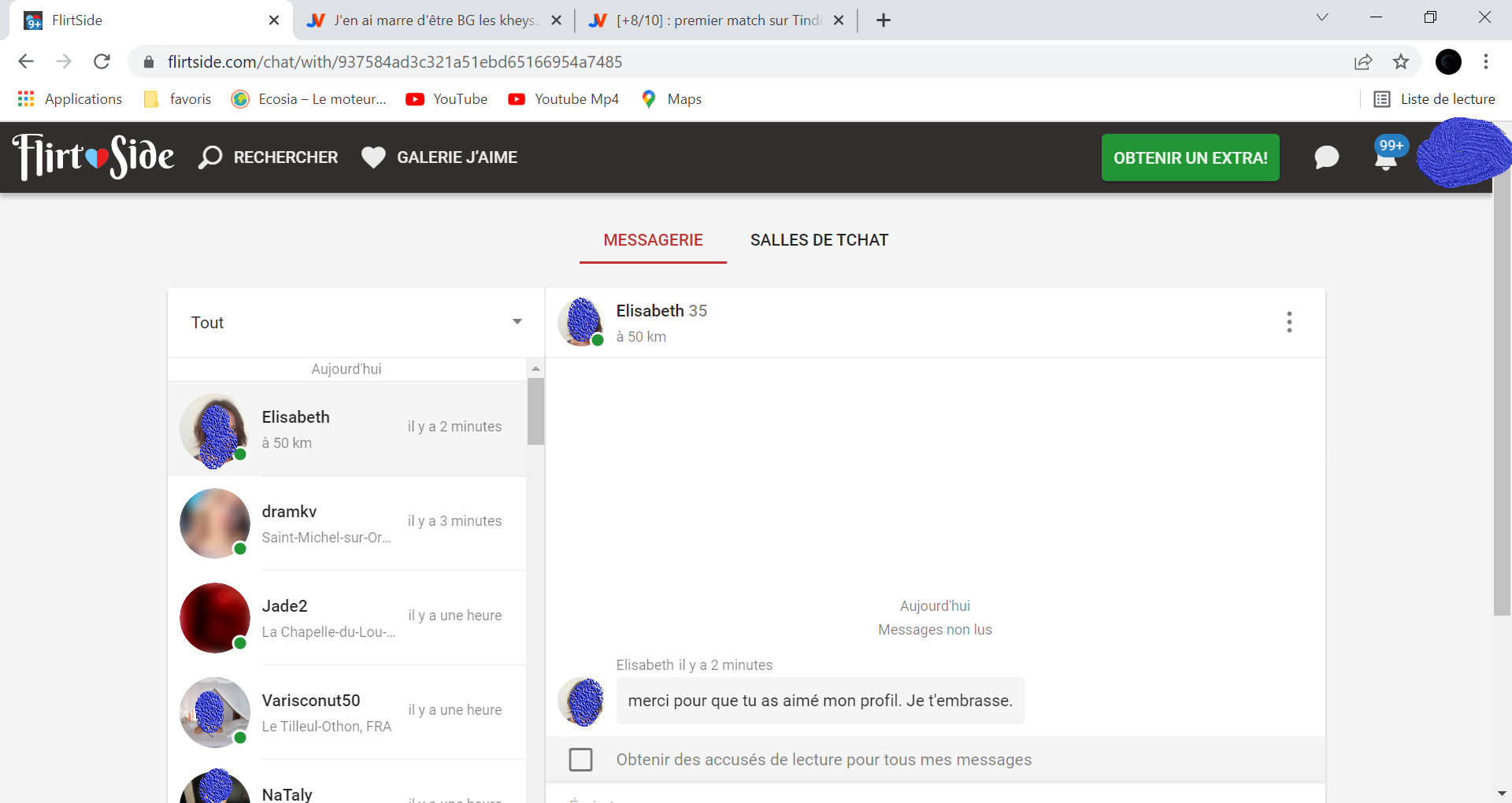Click the "il y a 3 minutes" timestamp
Image resolution: width=1512 pixels, height=803 pixels.
coord(454,521)
